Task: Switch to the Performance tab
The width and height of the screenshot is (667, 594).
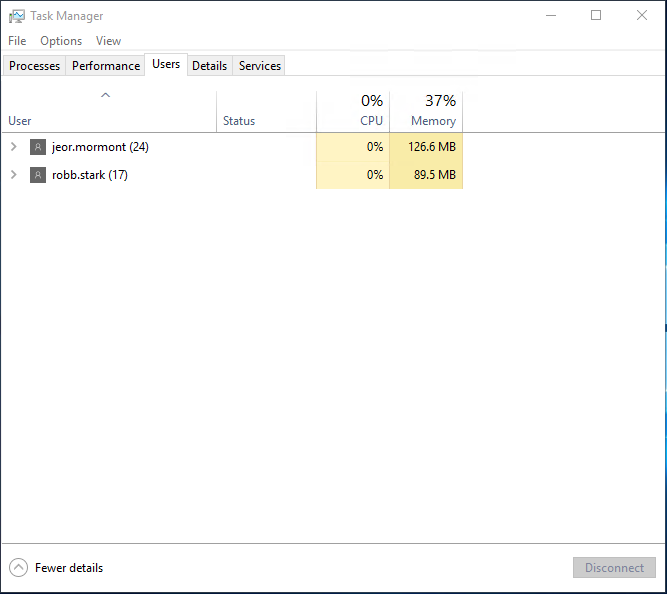Action: pyautogui.click(x=106, y=66)
